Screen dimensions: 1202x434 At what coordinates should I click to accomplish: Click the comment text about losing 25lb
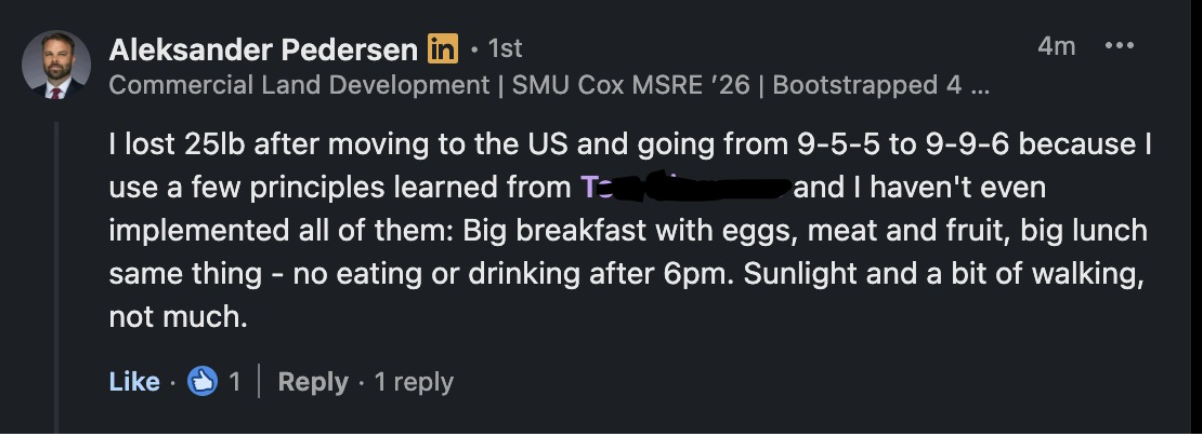[629, 231]
